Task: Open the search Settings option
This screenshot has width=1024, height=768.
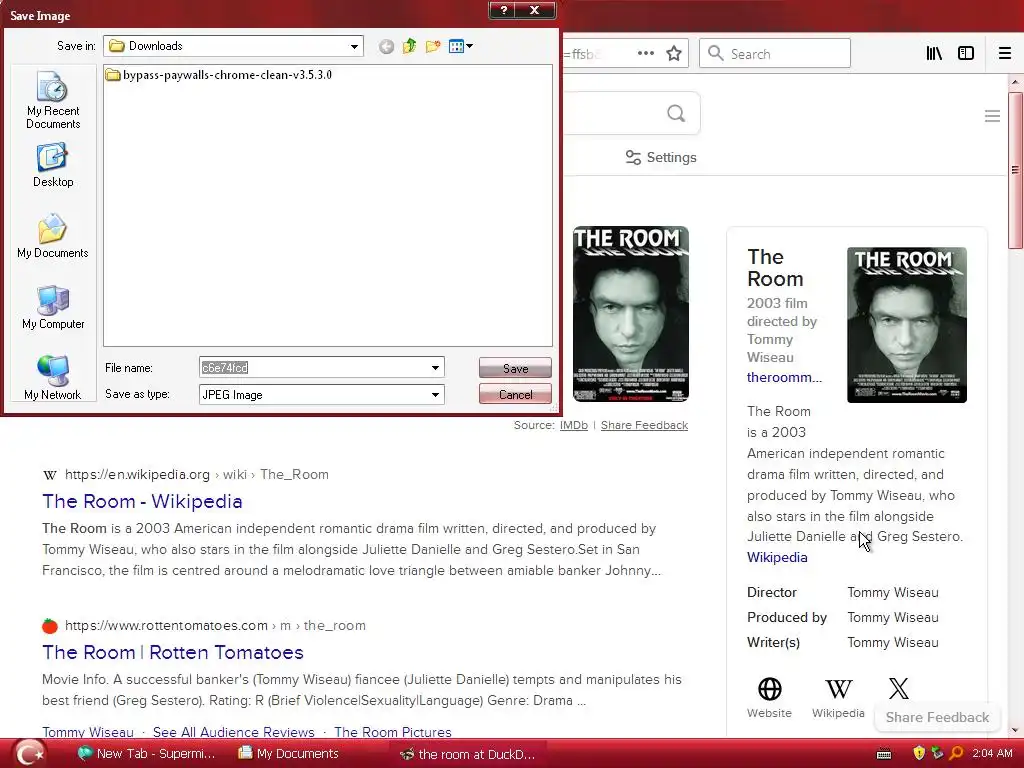Action: point(661,157)
